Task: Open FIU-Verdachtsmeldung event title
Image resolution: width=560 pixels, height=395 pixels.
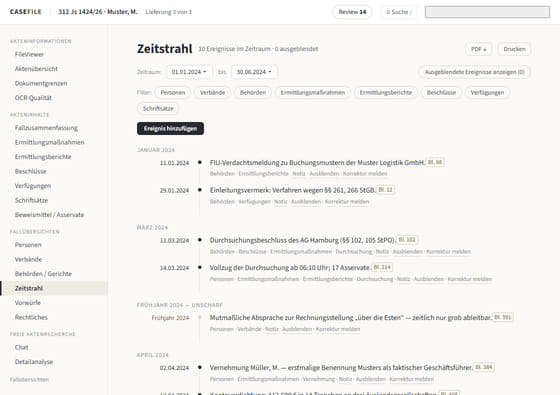Action: pos(318,162)
